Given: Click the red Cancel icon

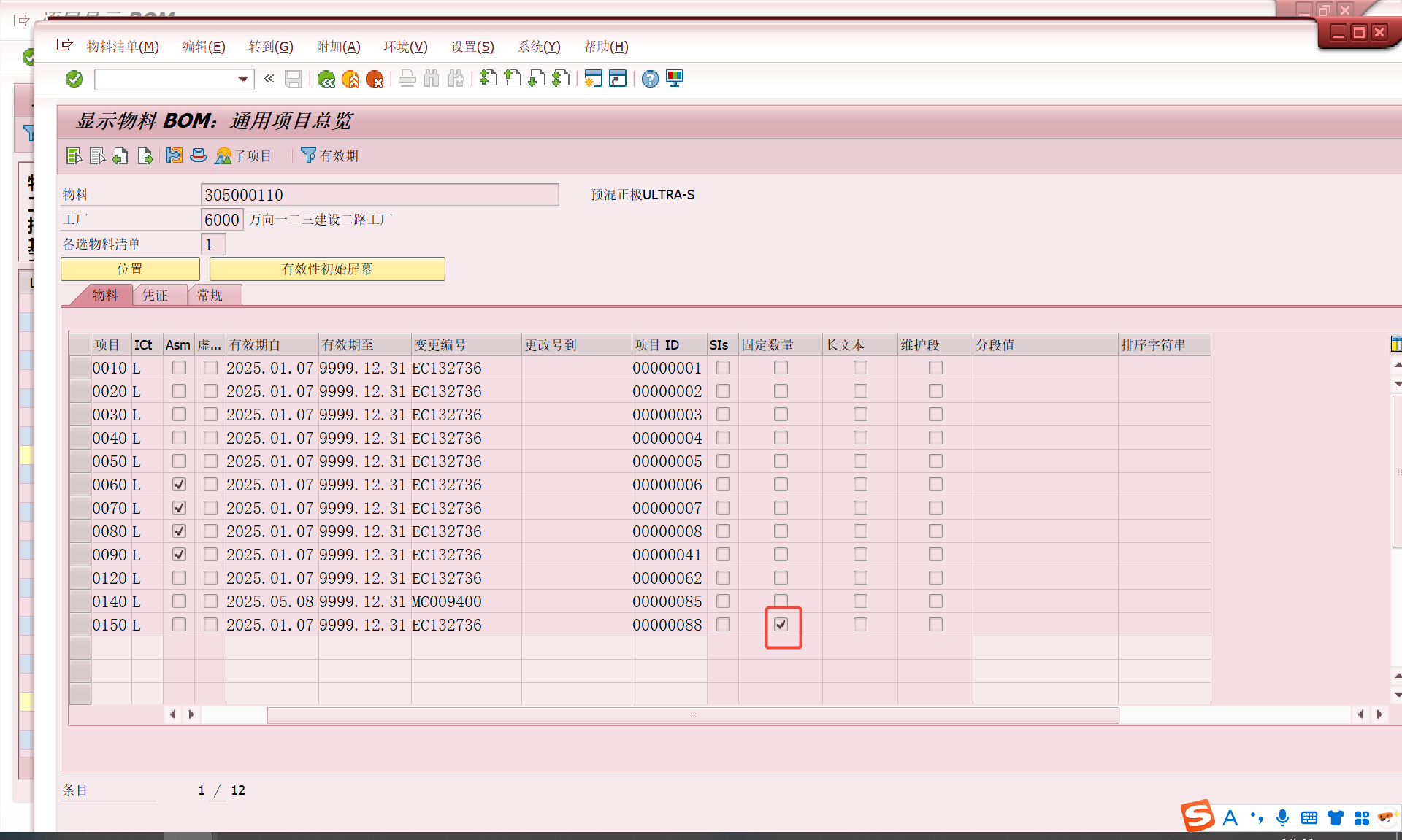Looking at the screenshot, I should click(375, 79).
